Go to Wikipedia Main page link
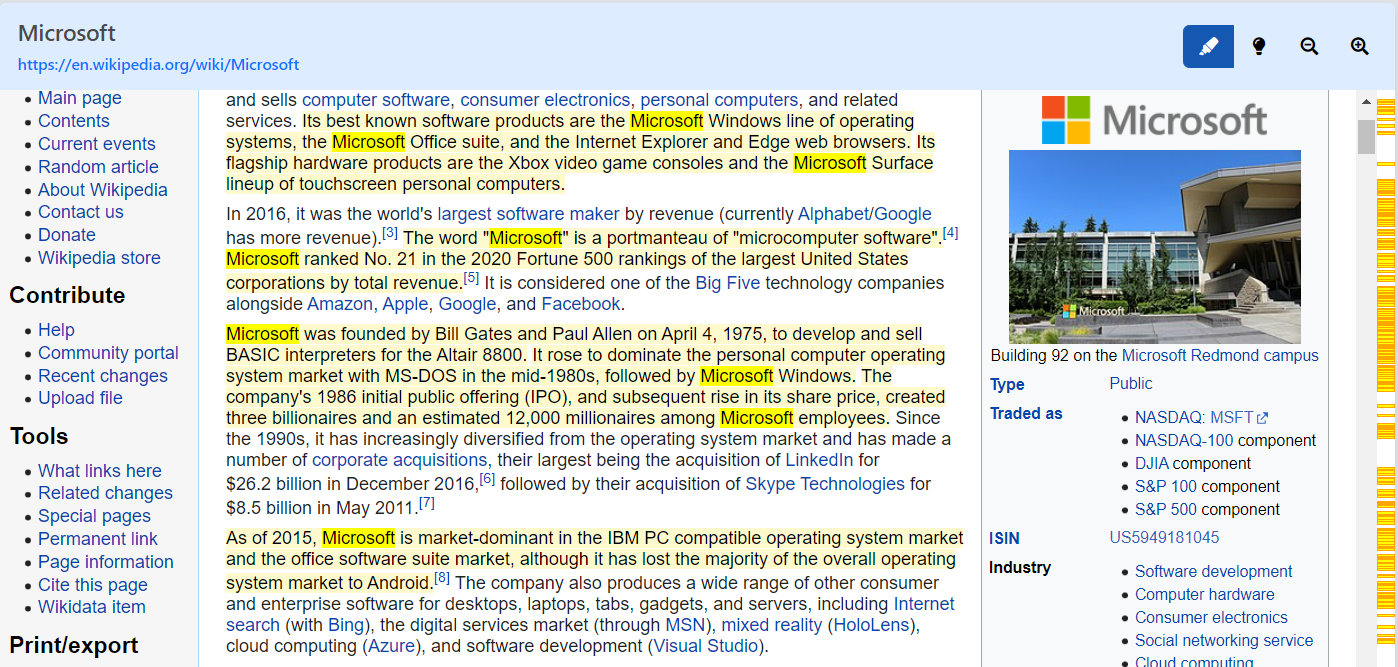1398x667 pixels. click(79, 98)
